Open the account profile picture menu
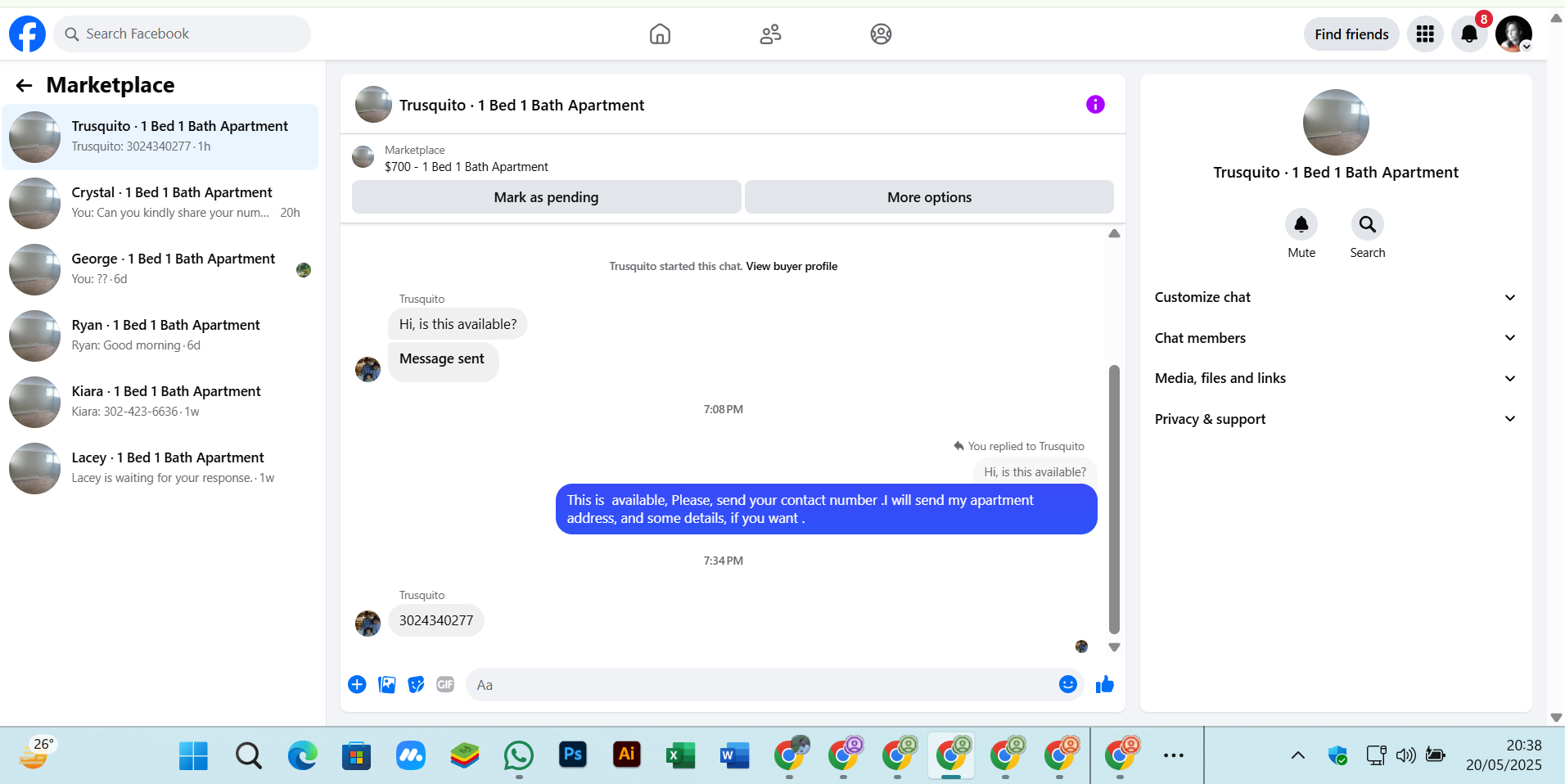Image resolution: width=1565 pixels, height=784 pixels. (x=1513, y=34)
